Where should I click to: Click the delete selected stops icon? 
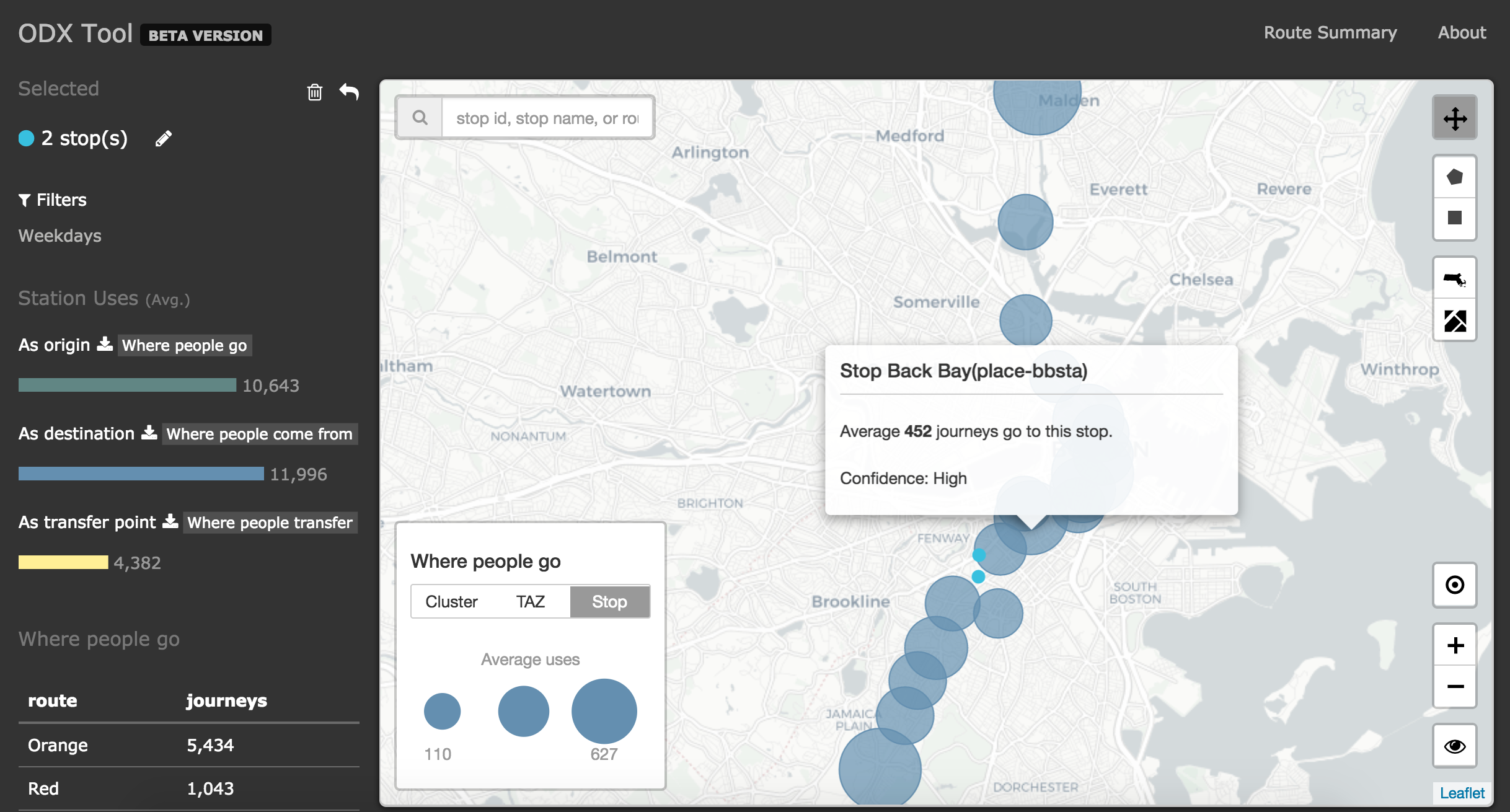pos(314,91)
